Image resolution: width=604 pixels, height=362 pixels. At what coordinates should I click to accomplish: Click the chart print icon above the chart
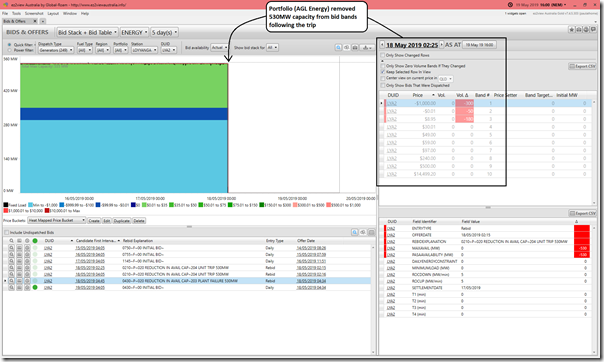point(355,47)
